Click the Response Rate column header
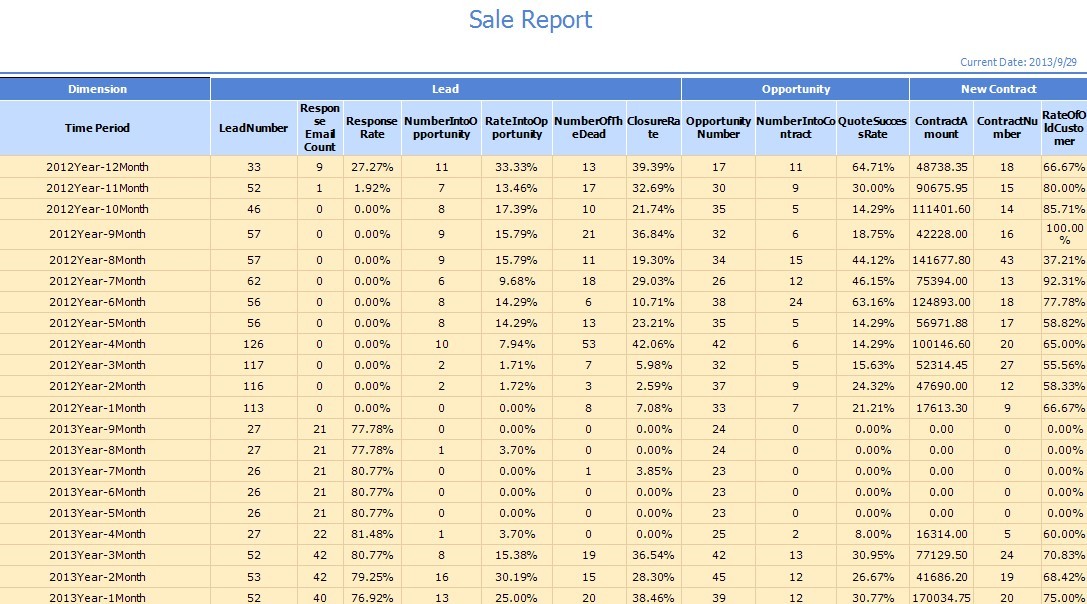 pos(372,128)
